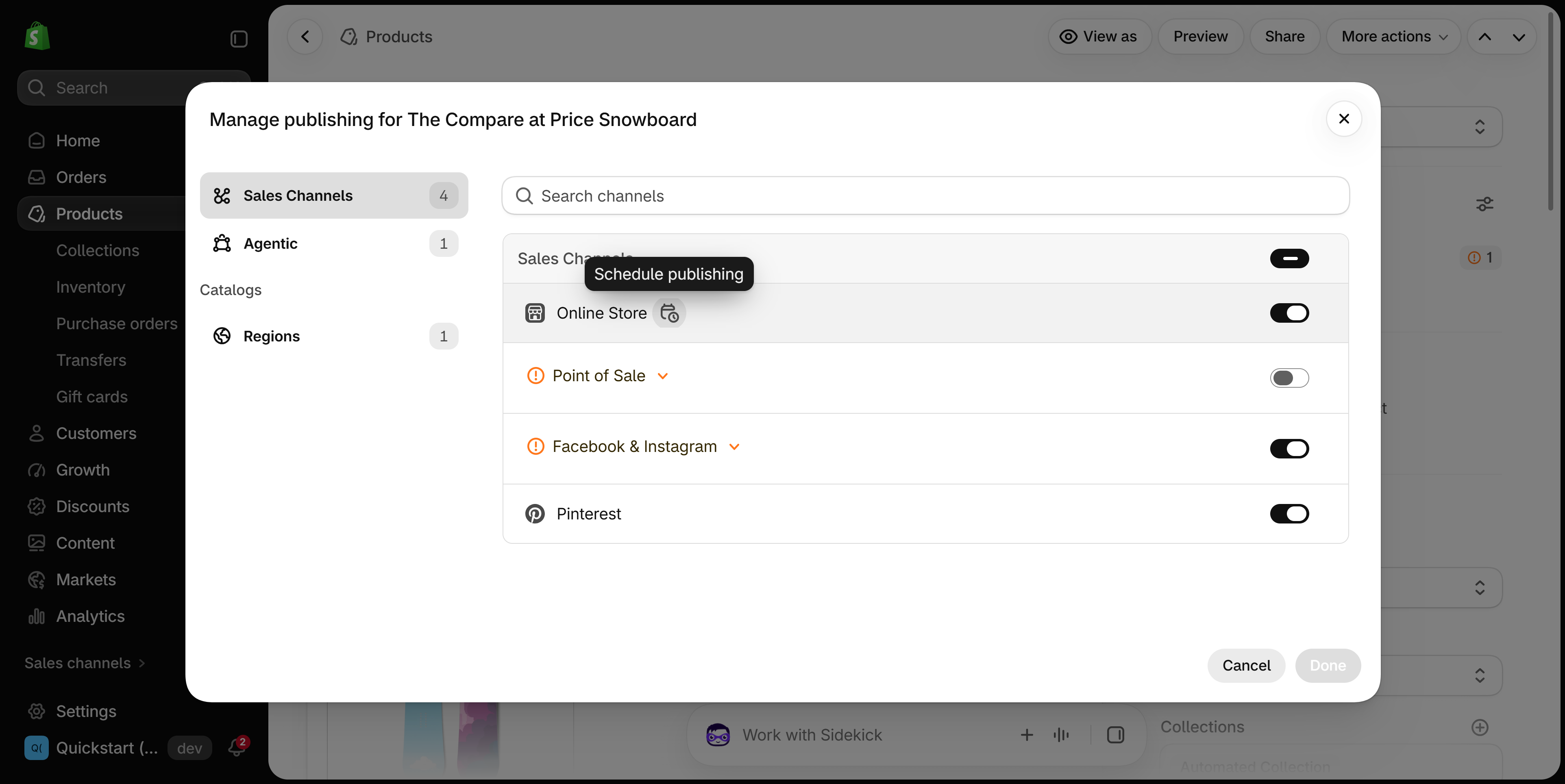Click the Online Store channel icon
Image resolution: width=1565 pixels, height=784 pixels.
pos(535,313)
